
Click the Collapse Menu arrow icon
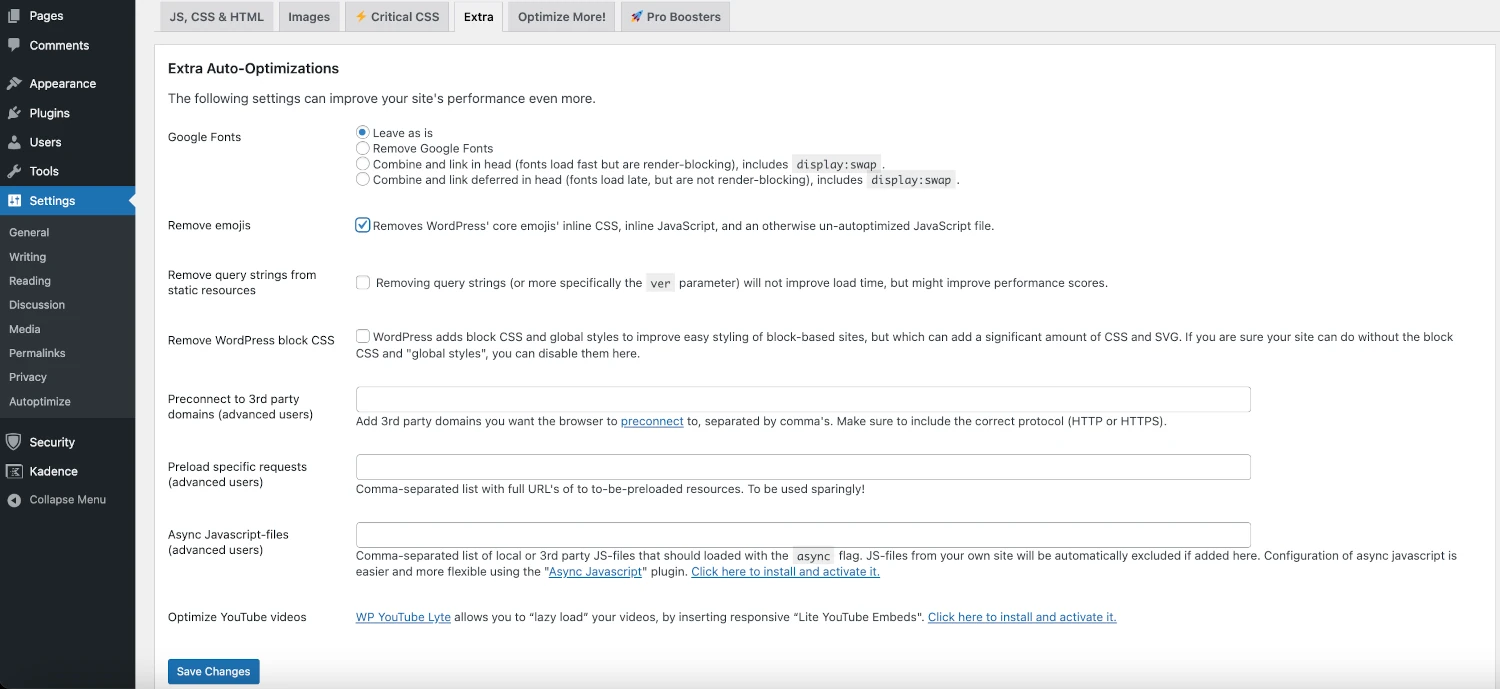(14, 500)
